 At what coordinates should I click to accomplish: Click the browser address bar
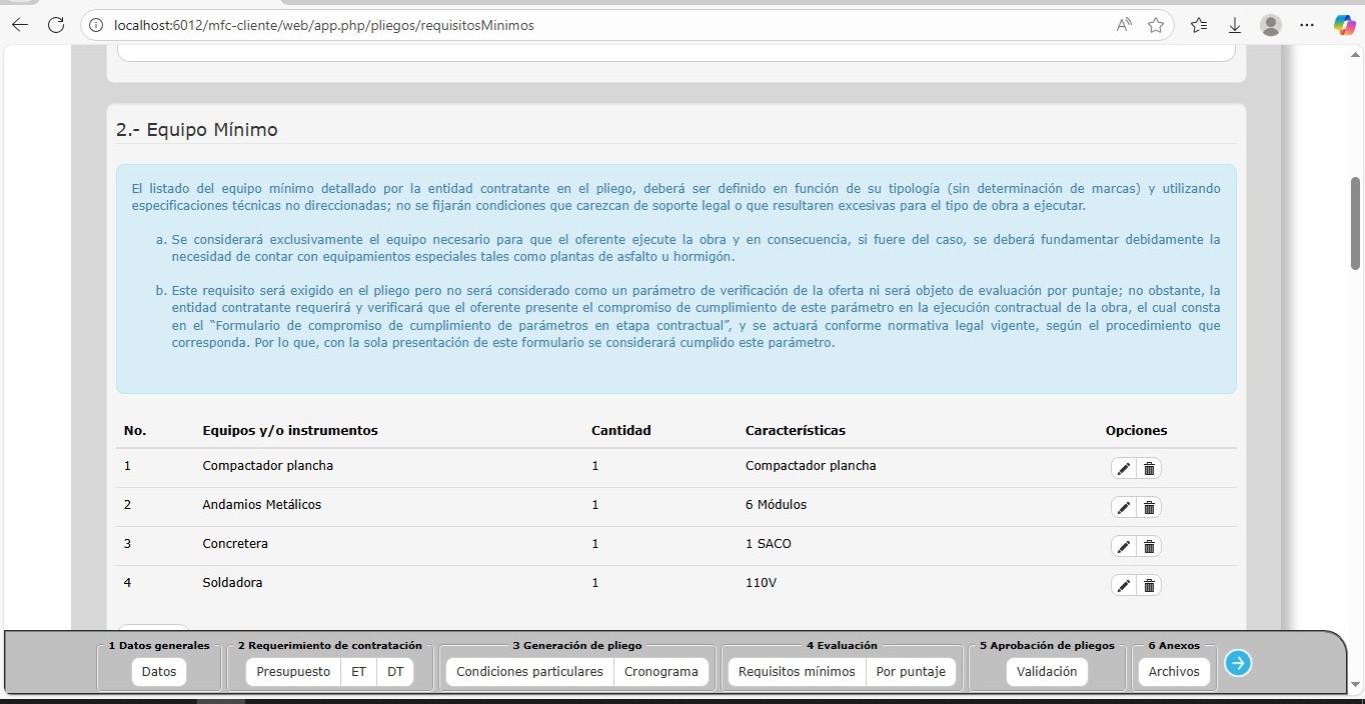[600, 25]
